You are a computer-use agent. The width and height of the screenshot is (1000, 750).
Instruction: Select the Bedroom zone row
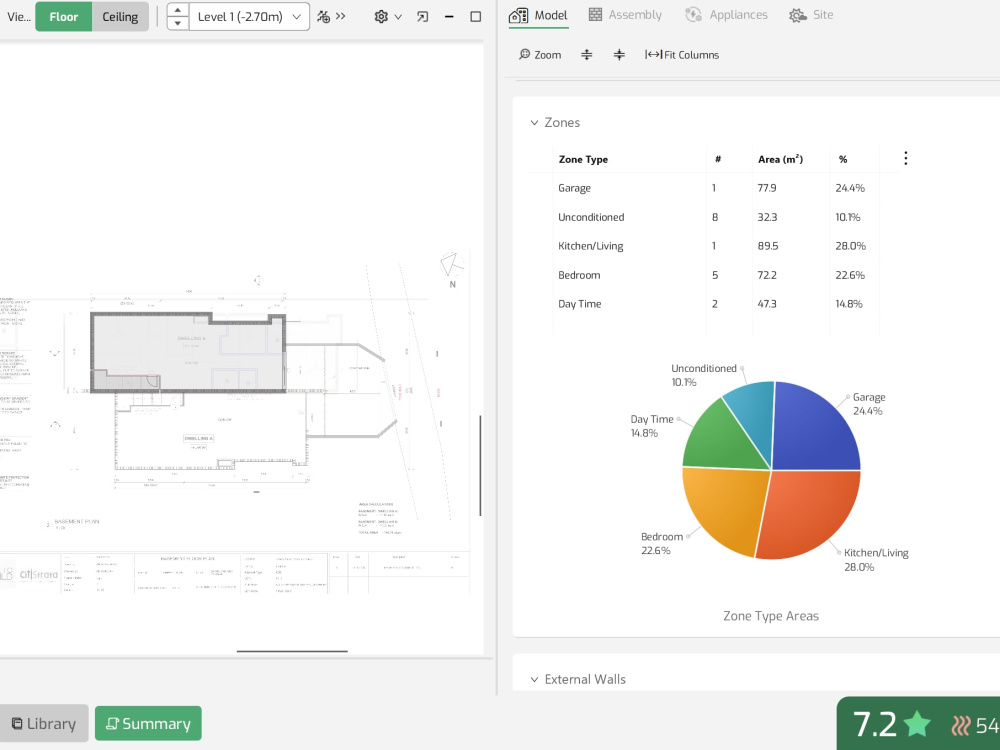pyautogui.click(x=714, y=275)
